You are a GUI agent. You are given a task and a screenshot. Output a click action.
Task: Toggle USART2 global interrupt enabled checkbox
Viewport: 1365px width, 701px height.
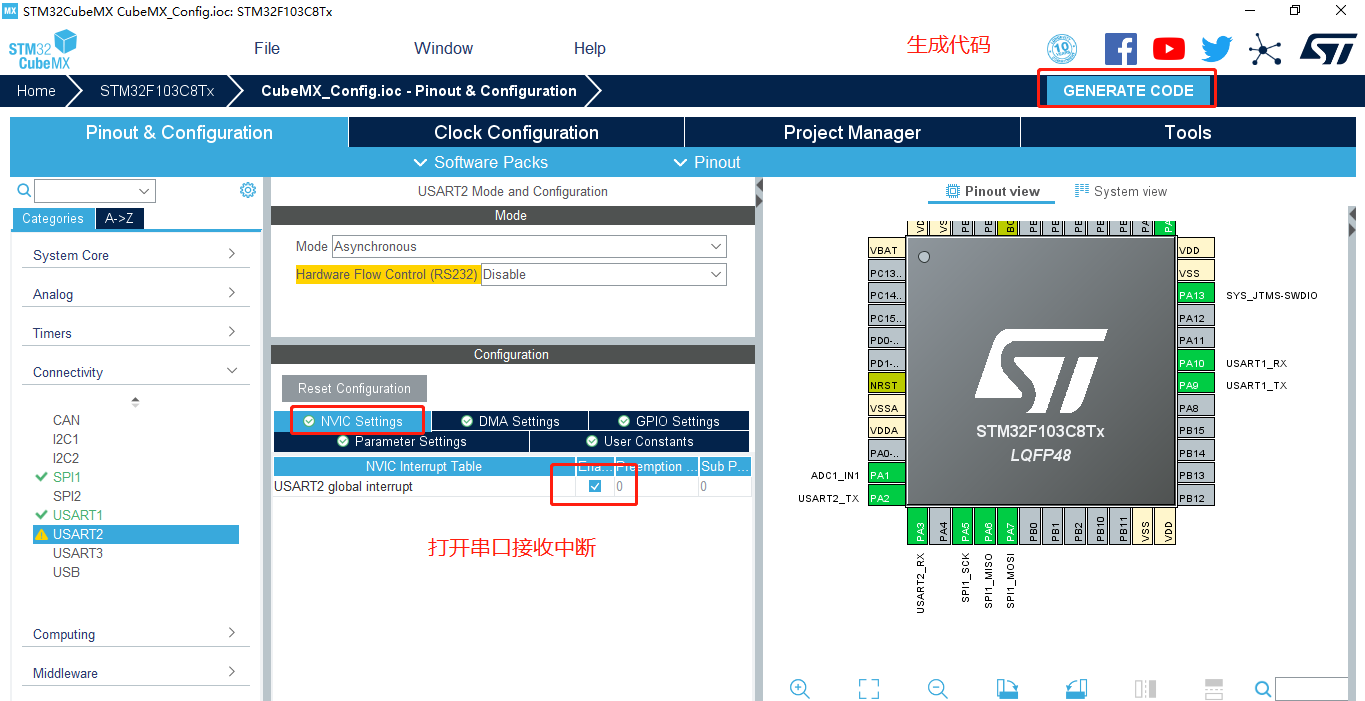pos(595,486)
